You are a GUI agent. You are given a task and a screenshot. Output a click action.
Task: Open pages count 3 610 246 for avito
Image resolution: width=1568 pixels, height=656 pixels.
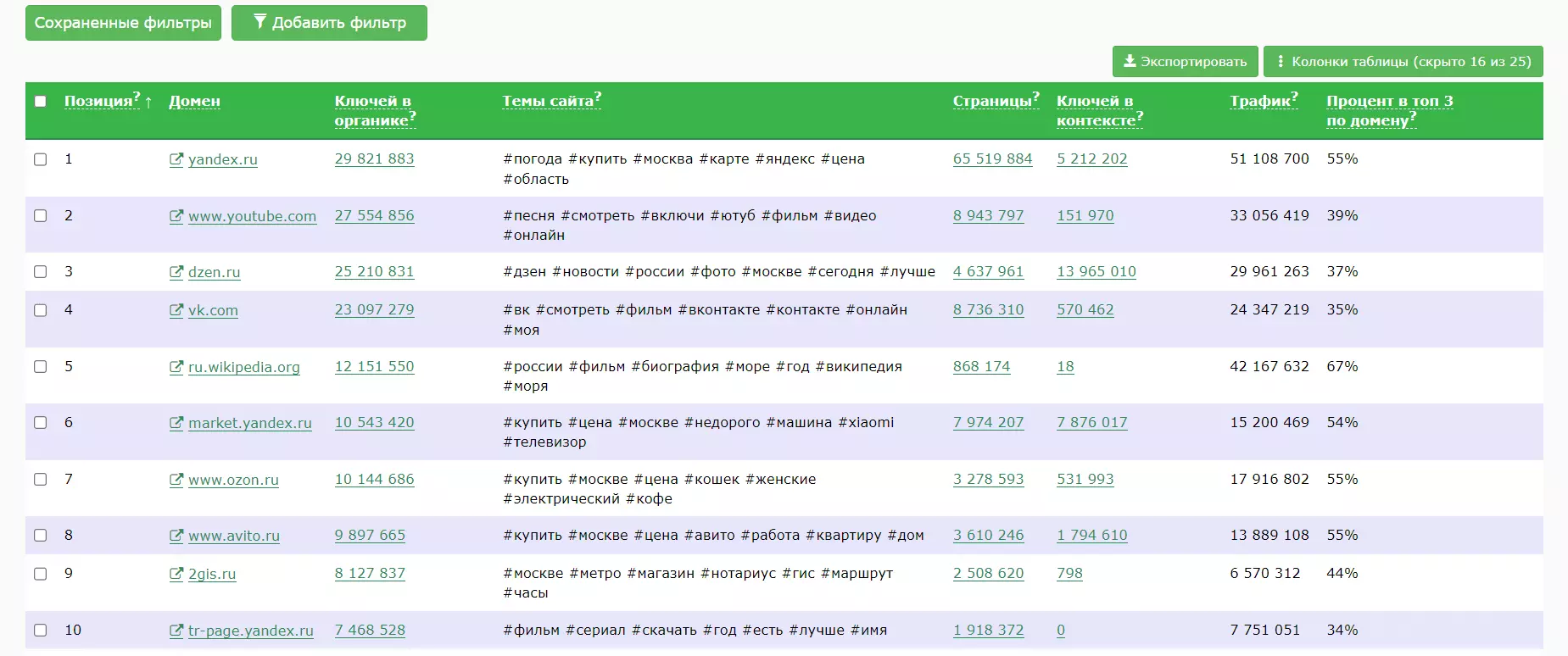(988, 535)
